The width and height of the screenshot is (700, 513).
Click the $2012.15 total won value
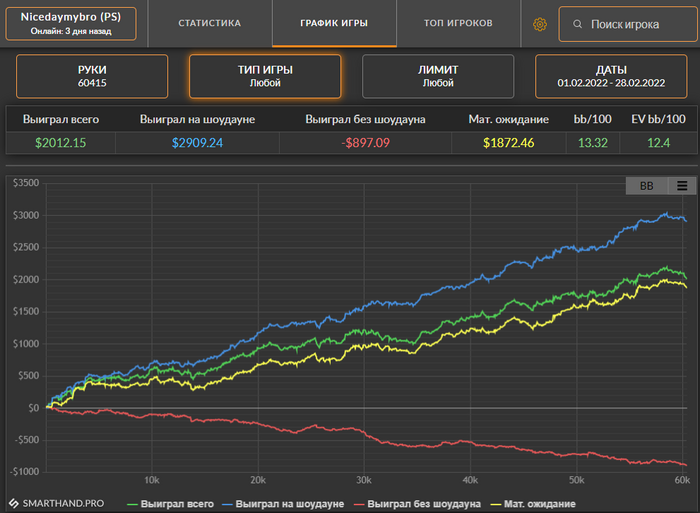point(61,143)
